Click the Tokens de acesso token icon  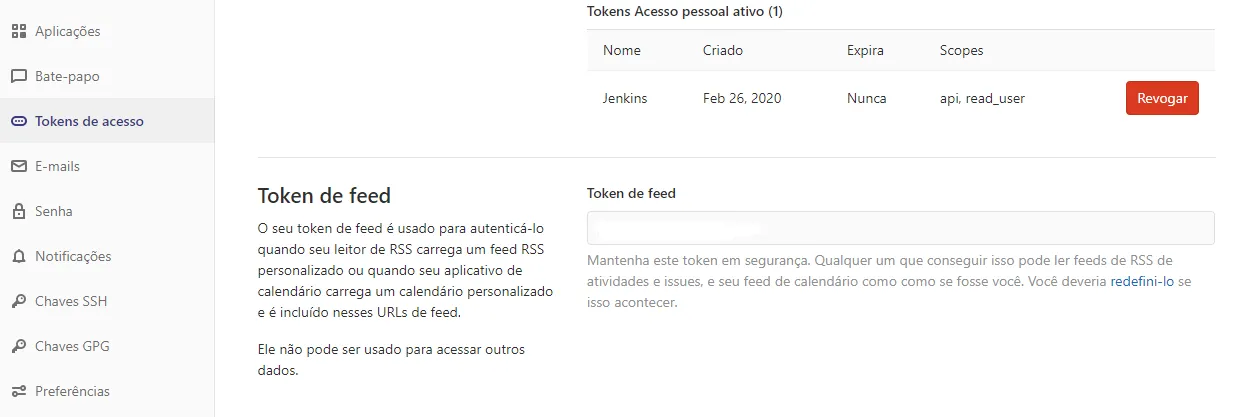(x=18, y=121)
